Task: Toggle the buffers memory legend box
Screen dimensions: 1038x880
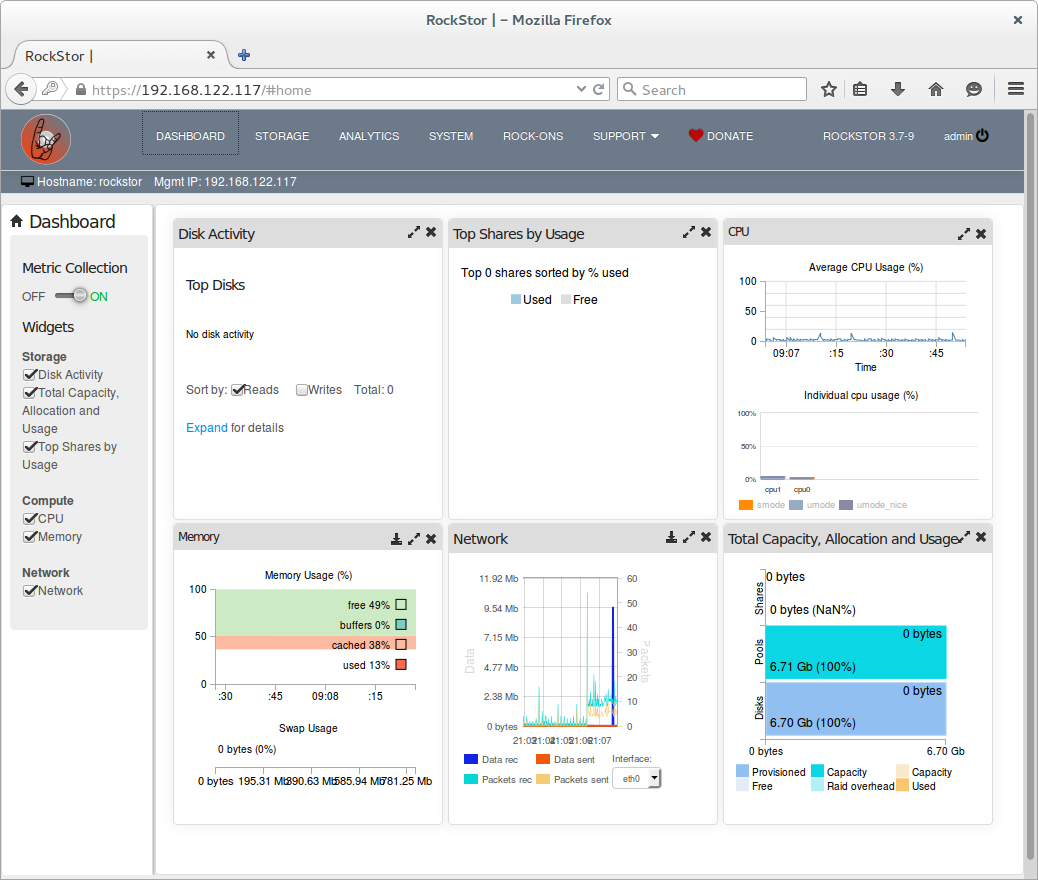Action: coord(401,624)
